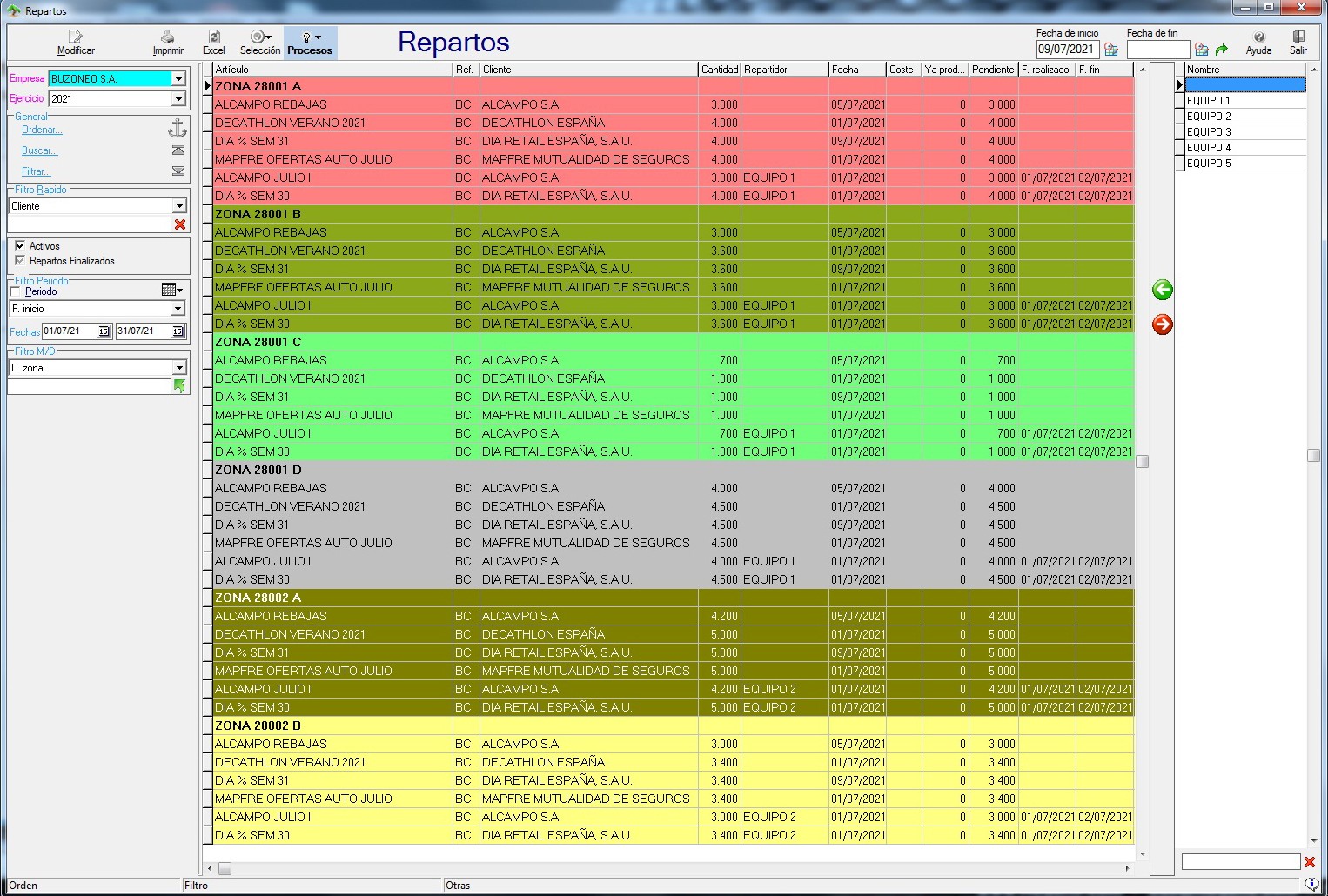1328x896 pixels.
Task: Click the up-arrow icon beside Buscar
Action: coord(178,150)
